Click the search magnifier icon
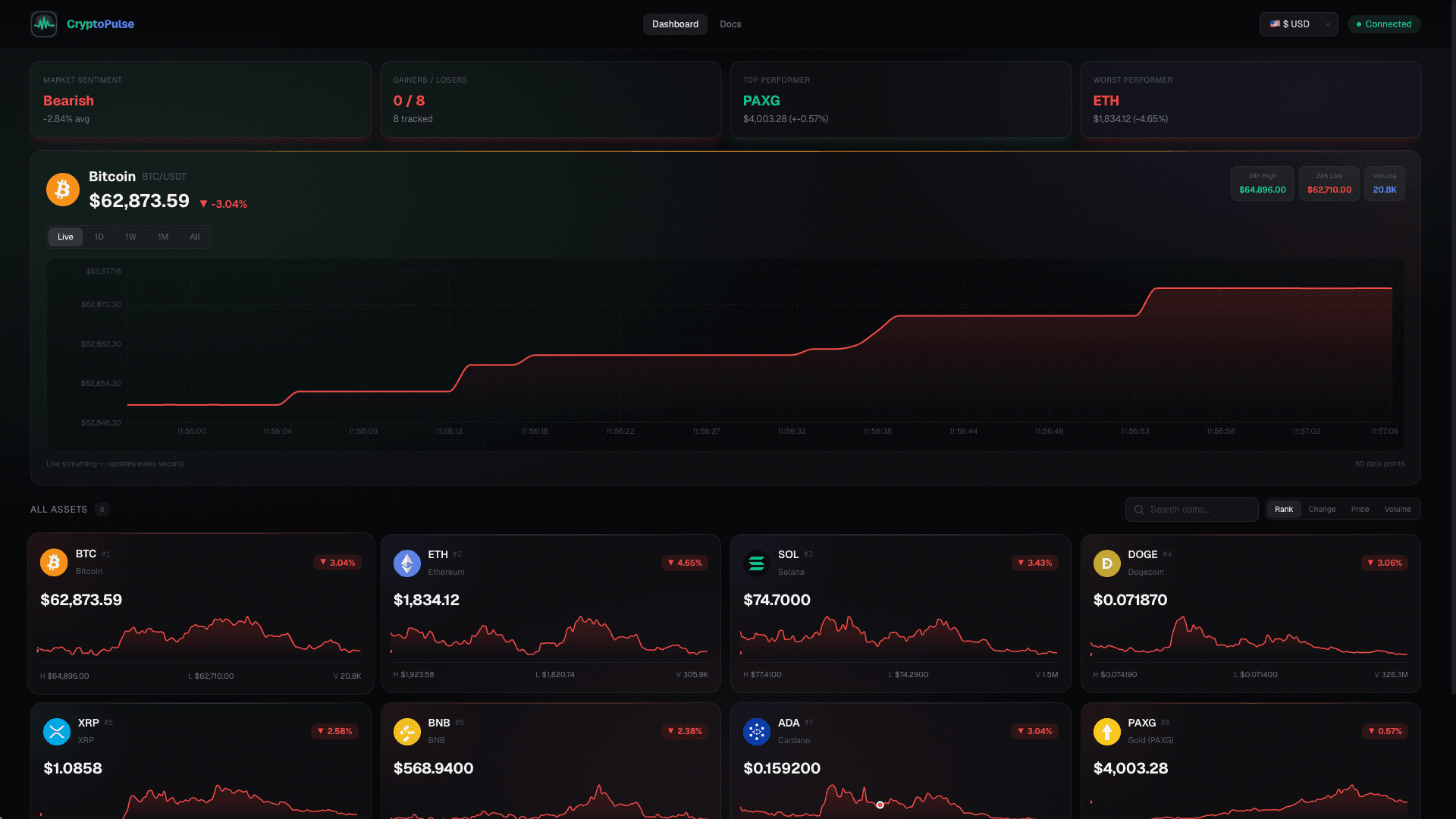The width and height of the screenshot is (1456, 819). click(1139, 510)
